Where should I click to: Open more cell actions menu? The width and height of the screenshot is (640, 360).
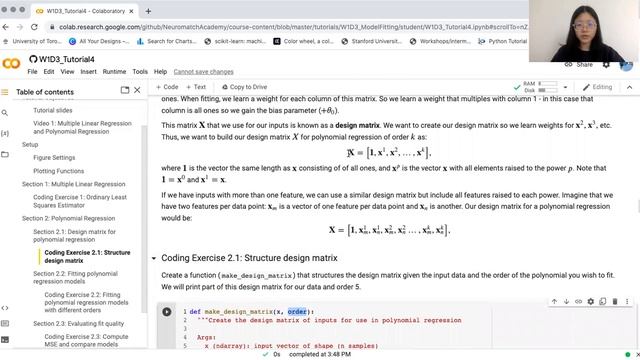tap(627, 302)
